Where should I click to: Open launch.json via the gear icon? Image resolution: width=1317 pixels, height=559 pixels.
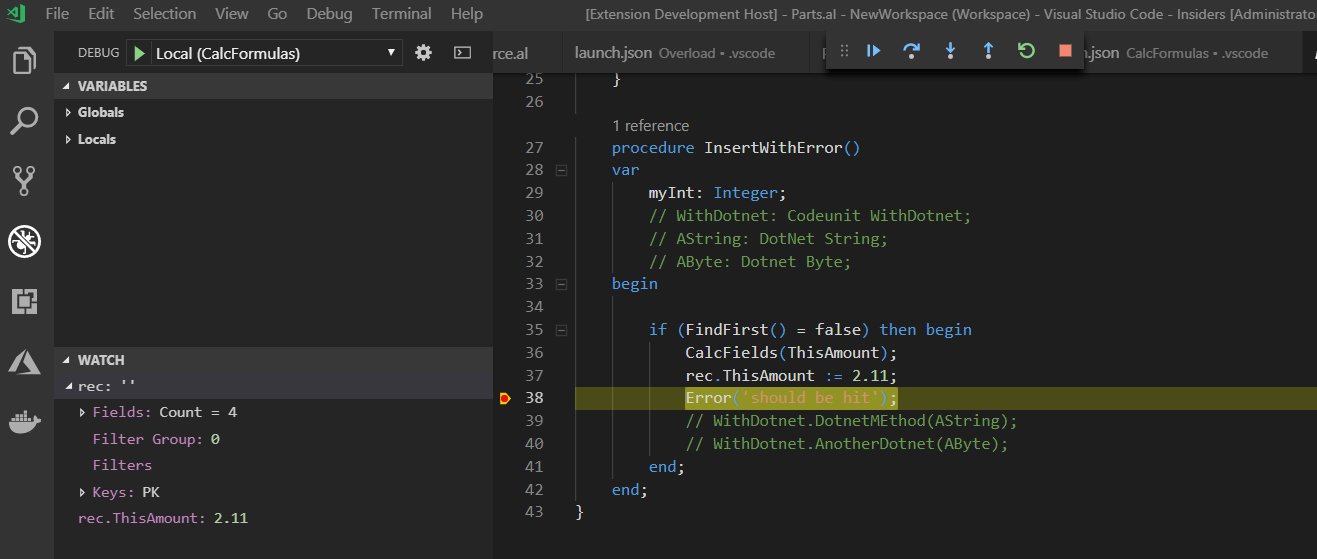click(x=423, y=53)
